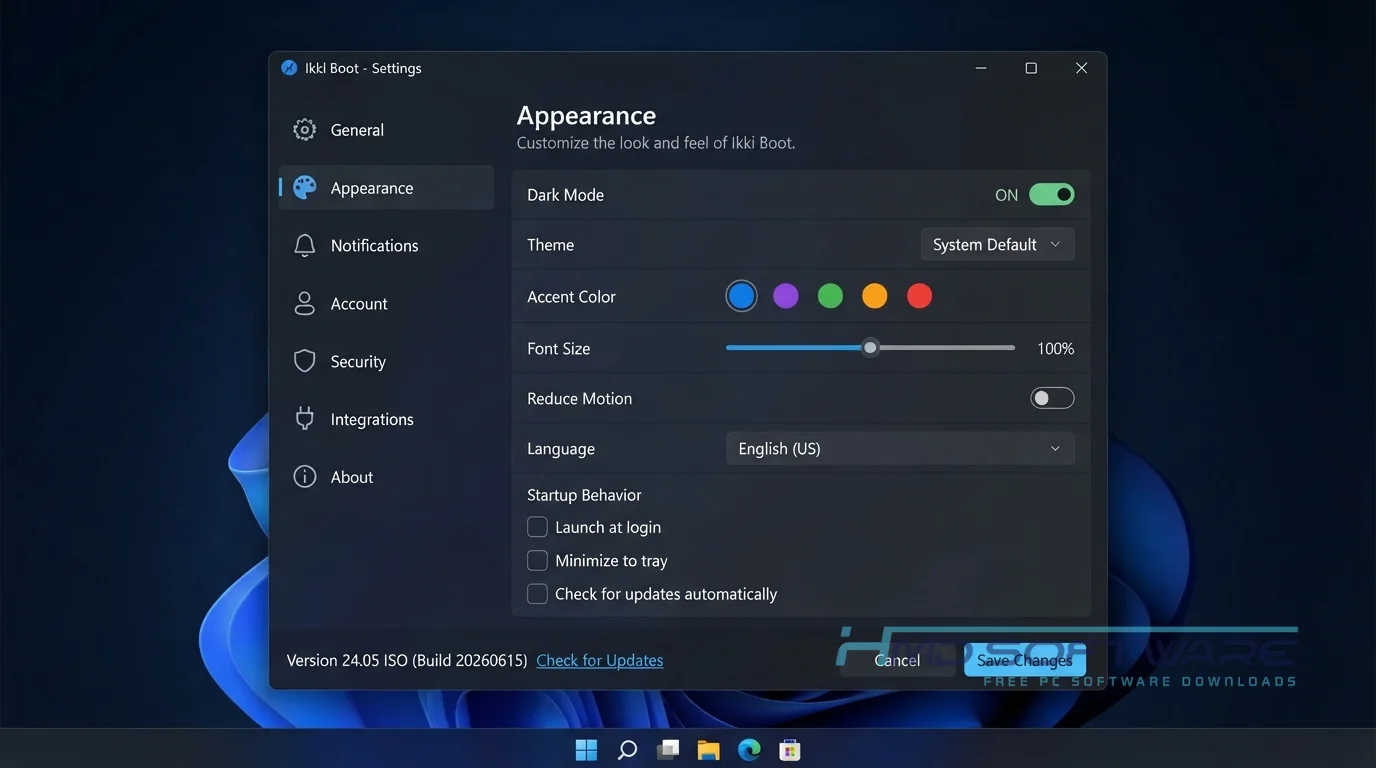
Task: Click the Accent Color label
Action: (571, 297)
